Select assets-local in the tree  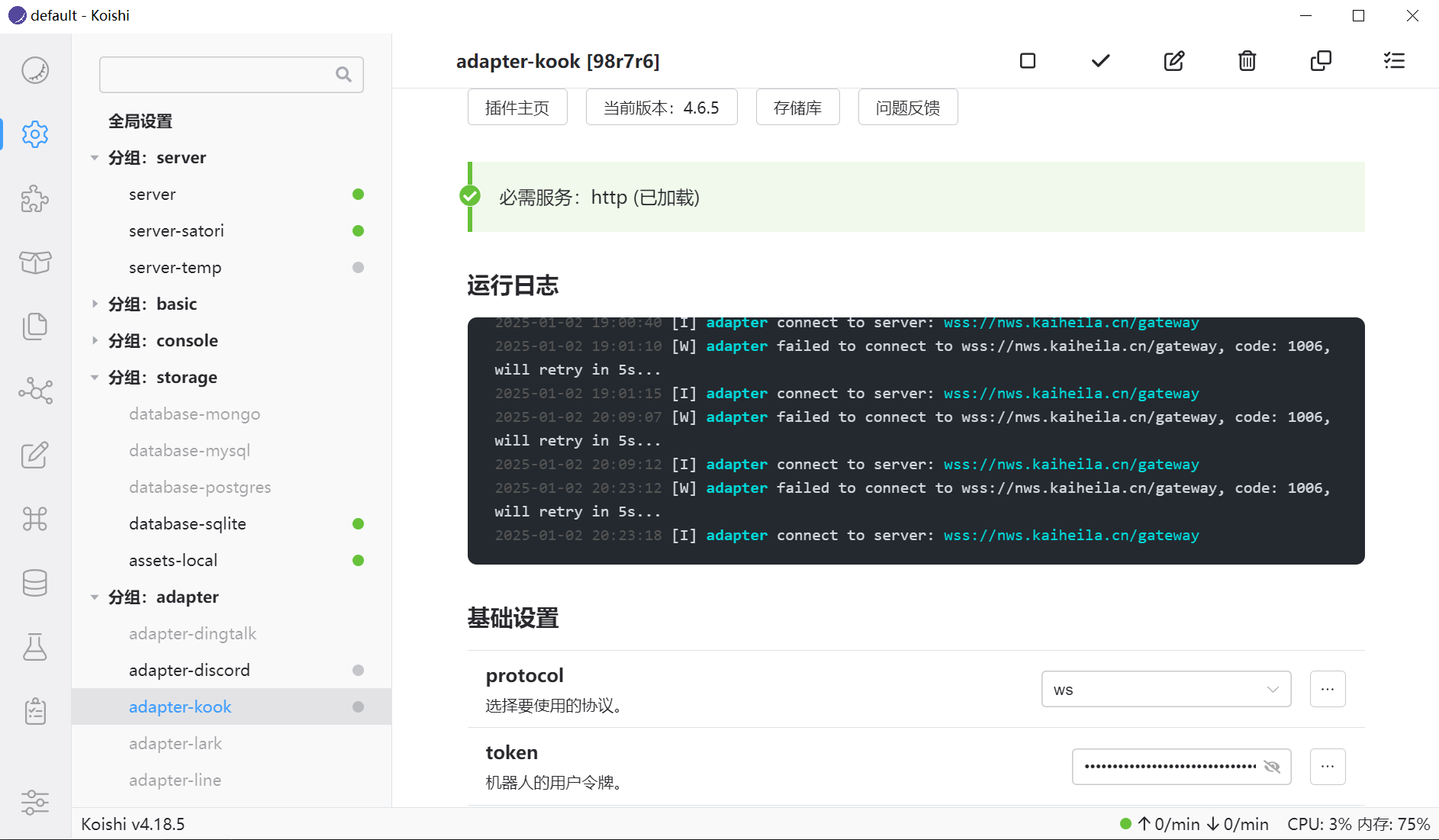point(232,560)
